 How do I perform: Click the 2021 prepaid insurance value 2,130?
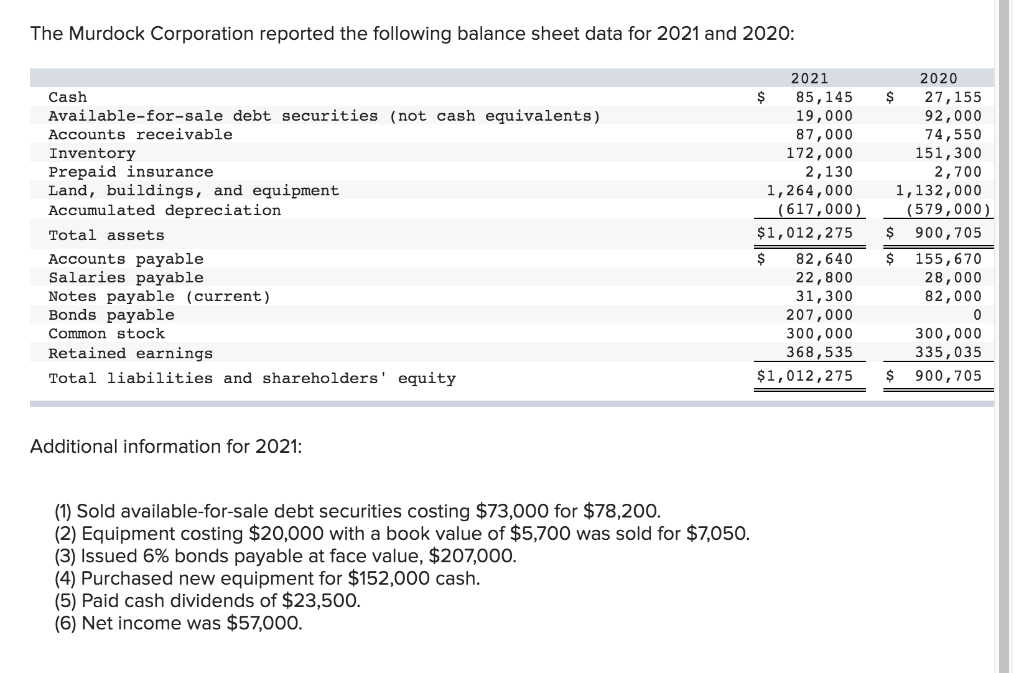point(829,172)
